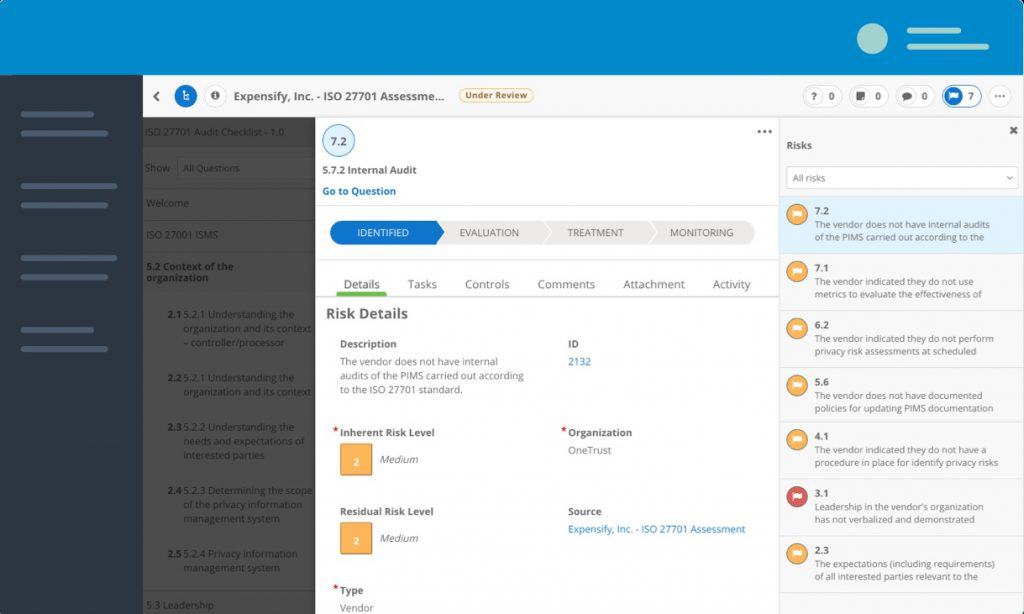Click the back arrow beside assessment title

157,96
